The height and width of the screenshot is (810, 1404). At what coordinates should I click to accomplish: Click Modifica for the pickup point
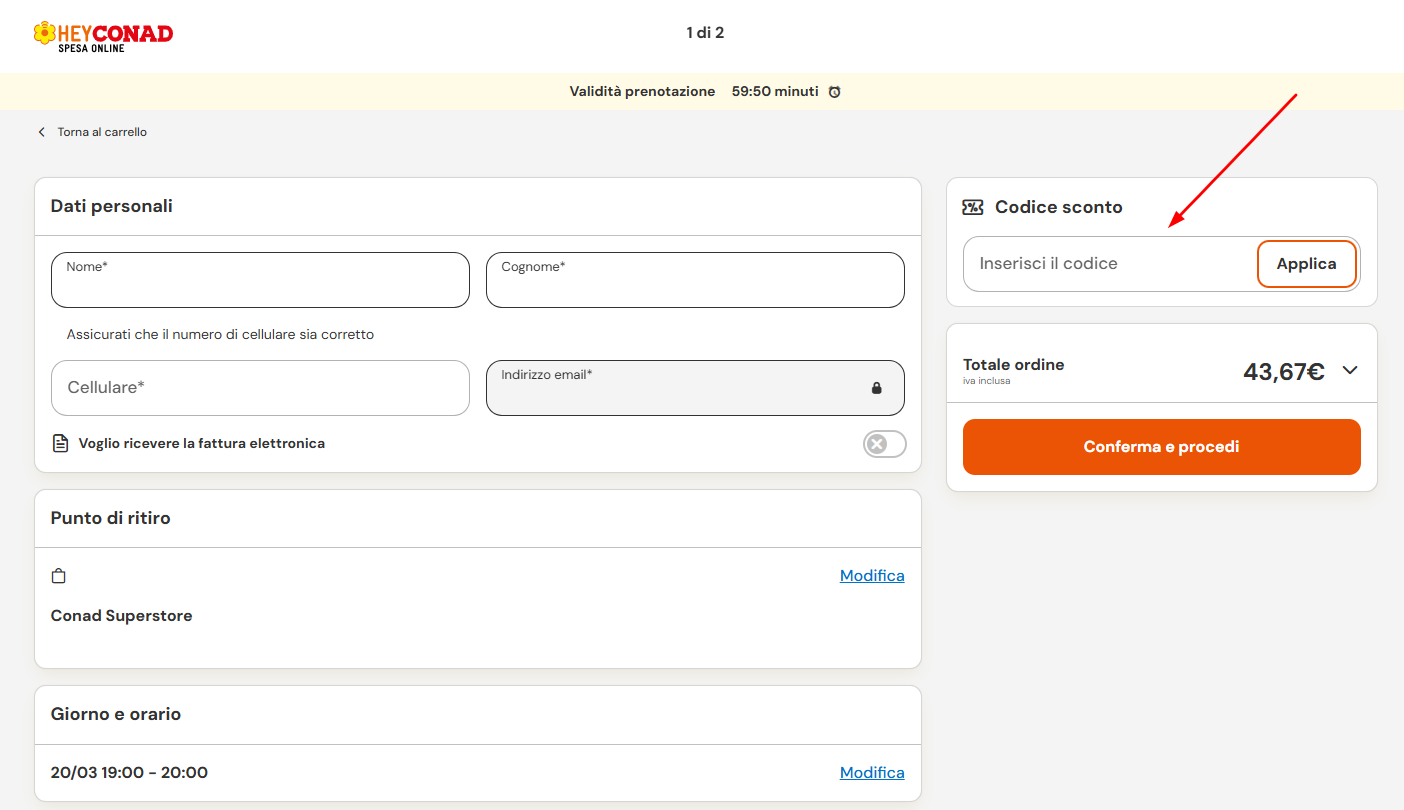tap(871, 576)
